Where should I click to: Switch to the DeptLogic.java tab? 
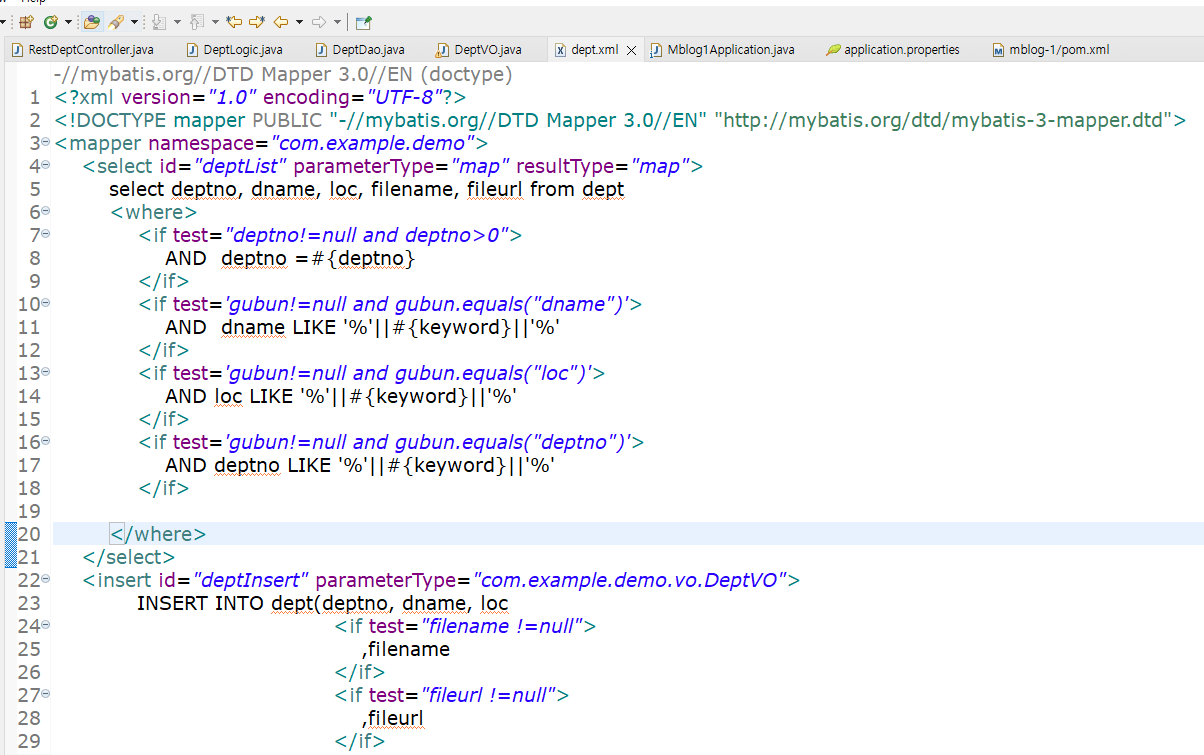point(235,49)
